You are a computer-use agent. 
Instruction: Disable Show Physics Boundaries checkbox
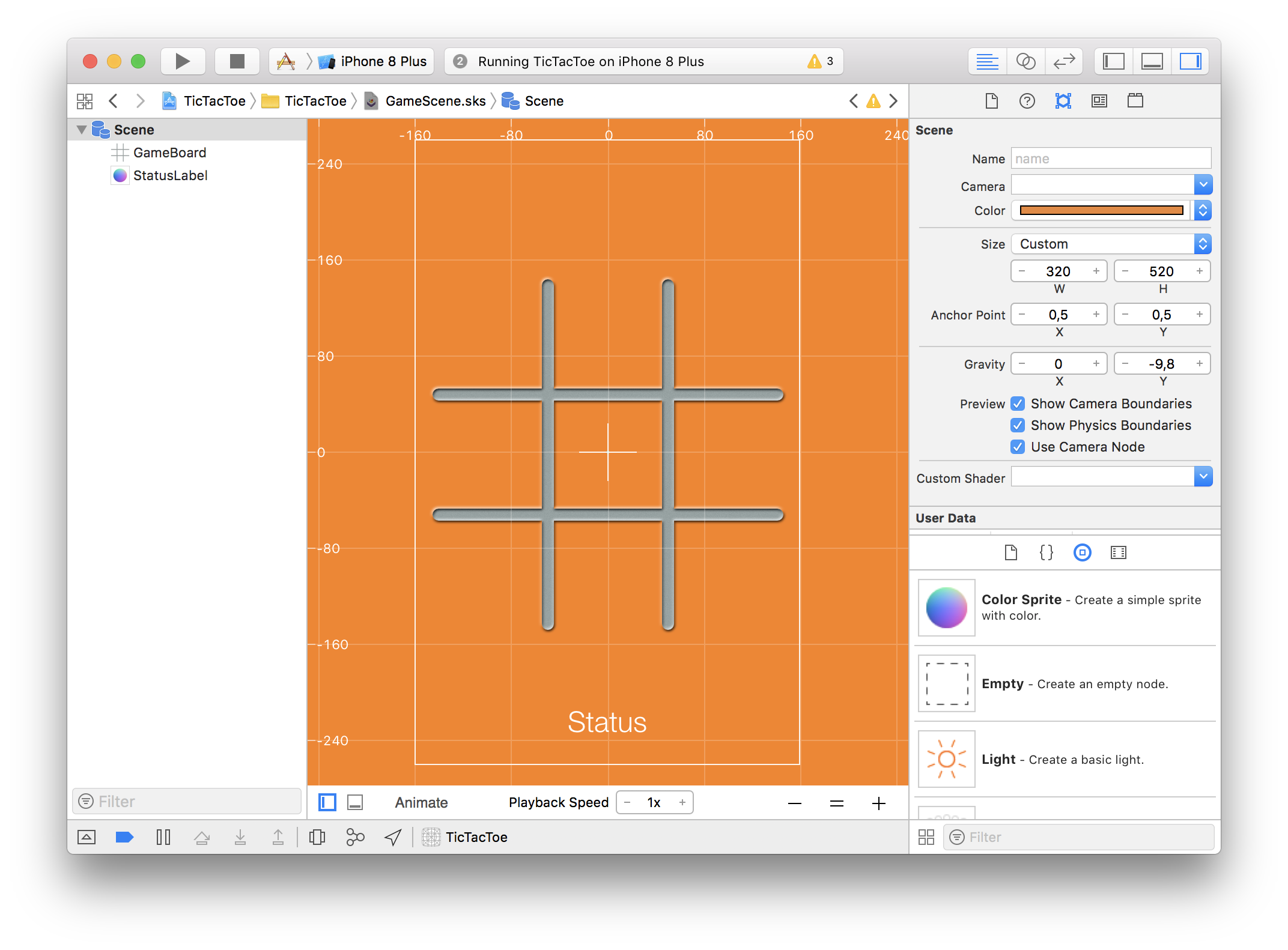click(x=1018, y=425)
